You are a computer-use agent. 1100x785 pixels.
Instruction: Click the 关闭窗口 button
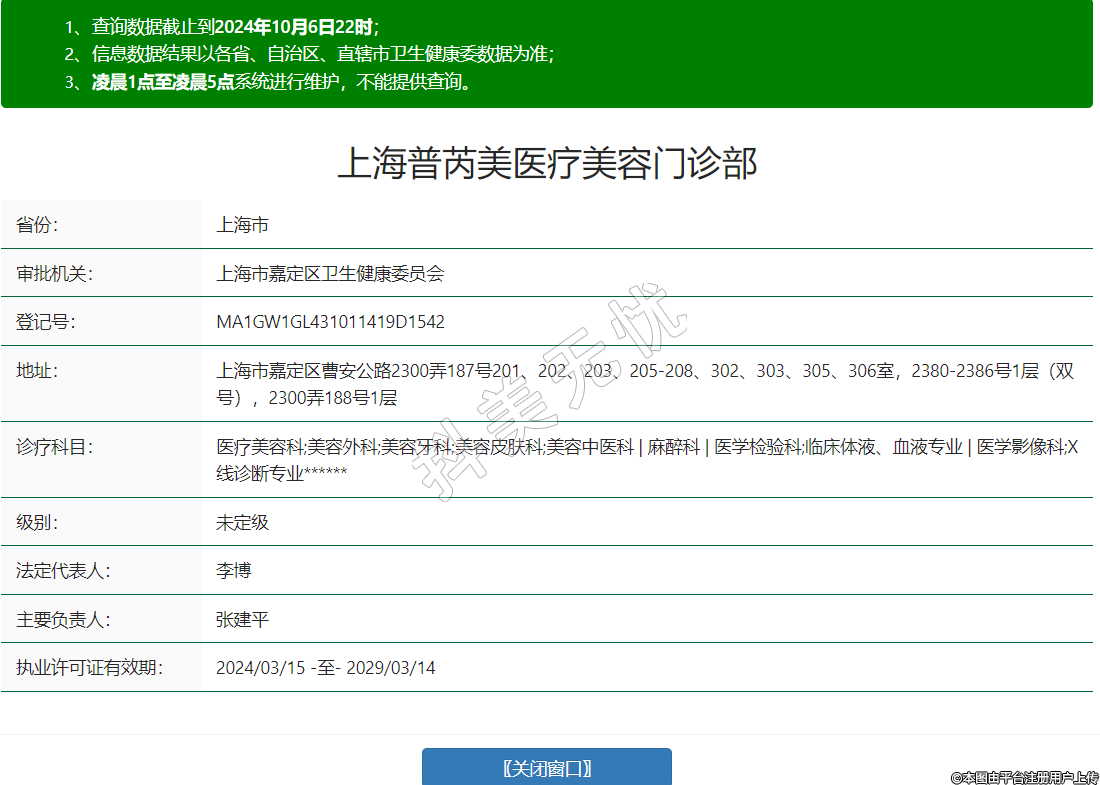pyautogui.click(x=546, y=768)
